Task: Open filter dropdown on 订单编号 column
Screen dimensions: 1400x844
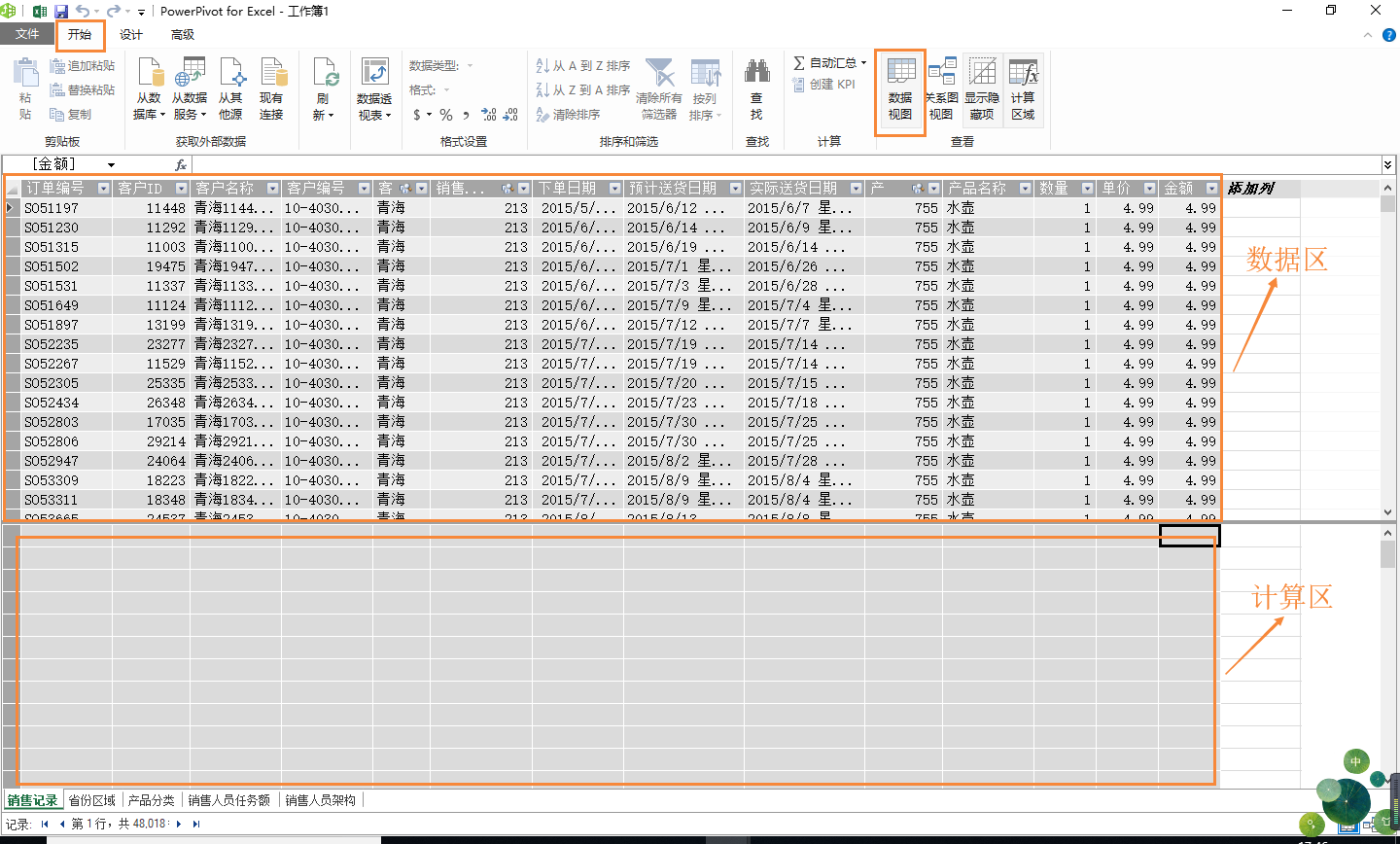Action: (x=104, y=189)
